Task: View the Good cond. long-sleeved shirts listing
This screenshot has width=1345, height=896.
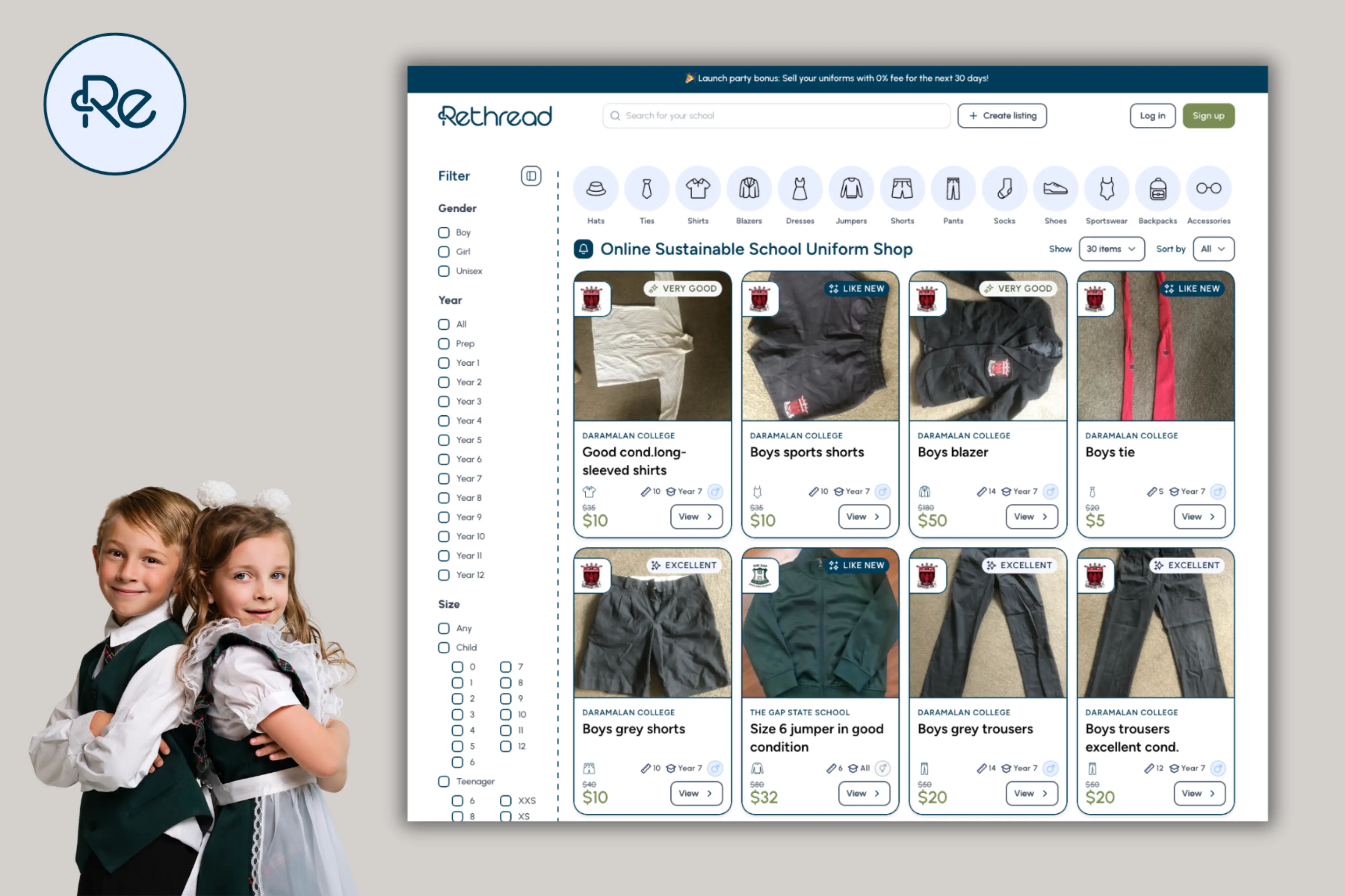Action: tap(696, 517)
